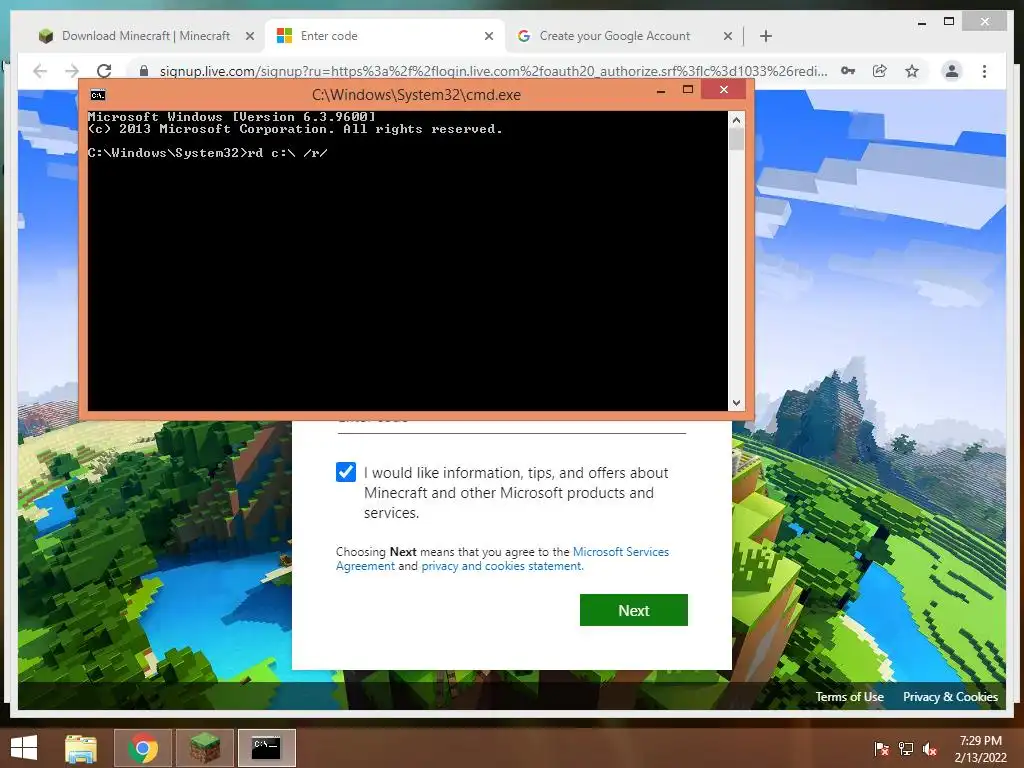The width and height of the screenshot is (1024, 768).
Task: Click cmd scrollbar thumb
Action: 736,139
